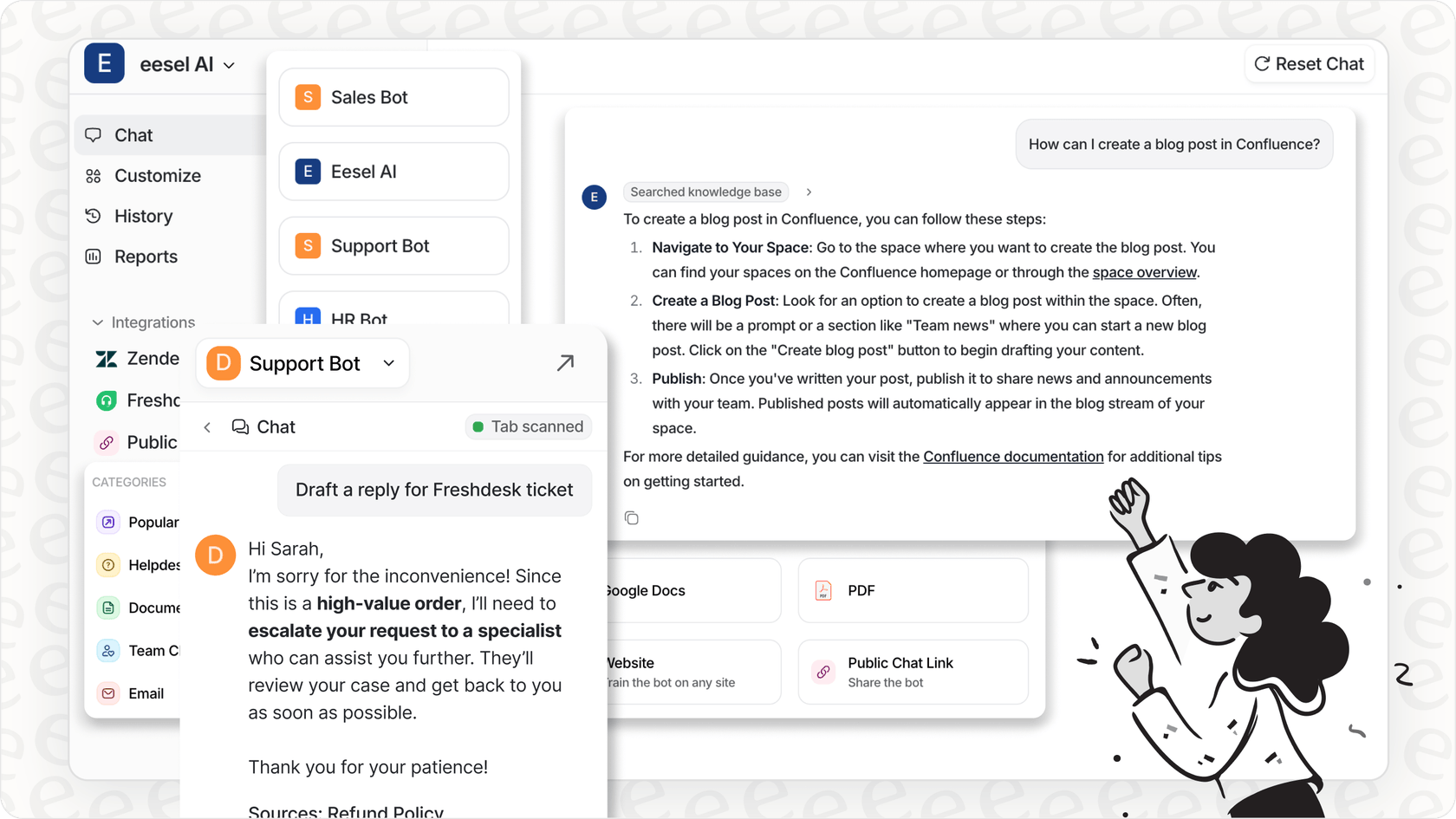The image size is (1456, 819).
Task: Copy the Confluence answer using copy icon
Action: (x=632, y=517)
